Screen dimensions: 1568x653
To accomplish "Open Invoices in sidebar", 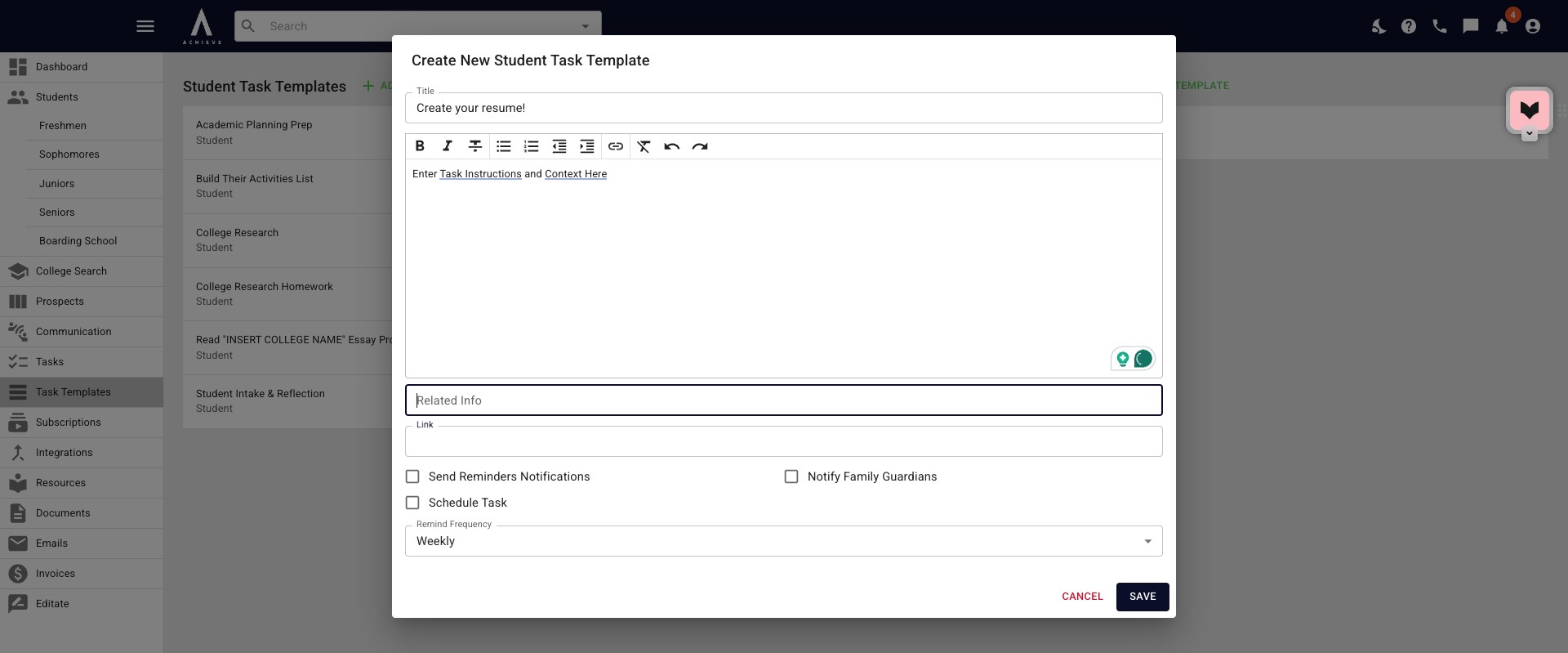I will pyautogui.click(x=82, y=574).
